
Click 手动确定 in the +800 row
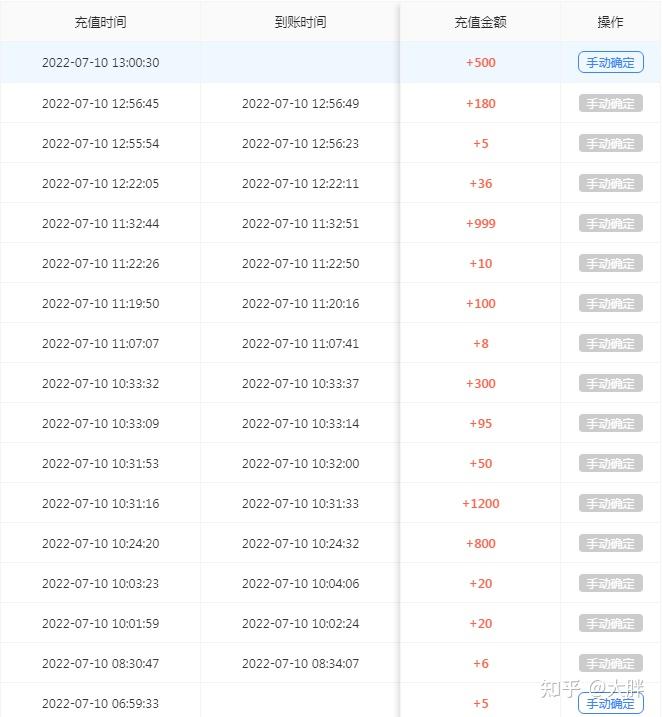[x=610, y=544]
